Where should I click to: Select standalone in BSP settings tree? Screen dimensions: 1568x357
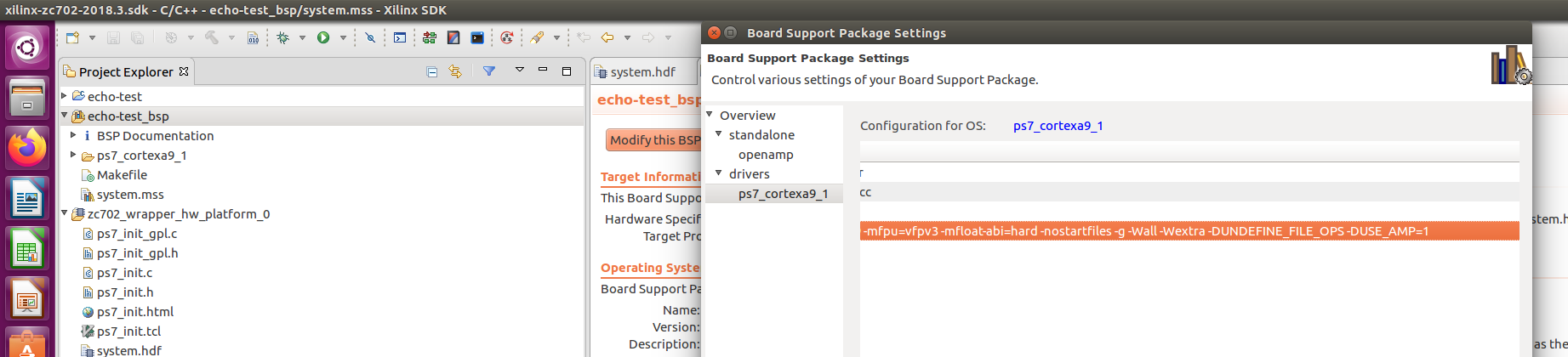pos(761,135)
